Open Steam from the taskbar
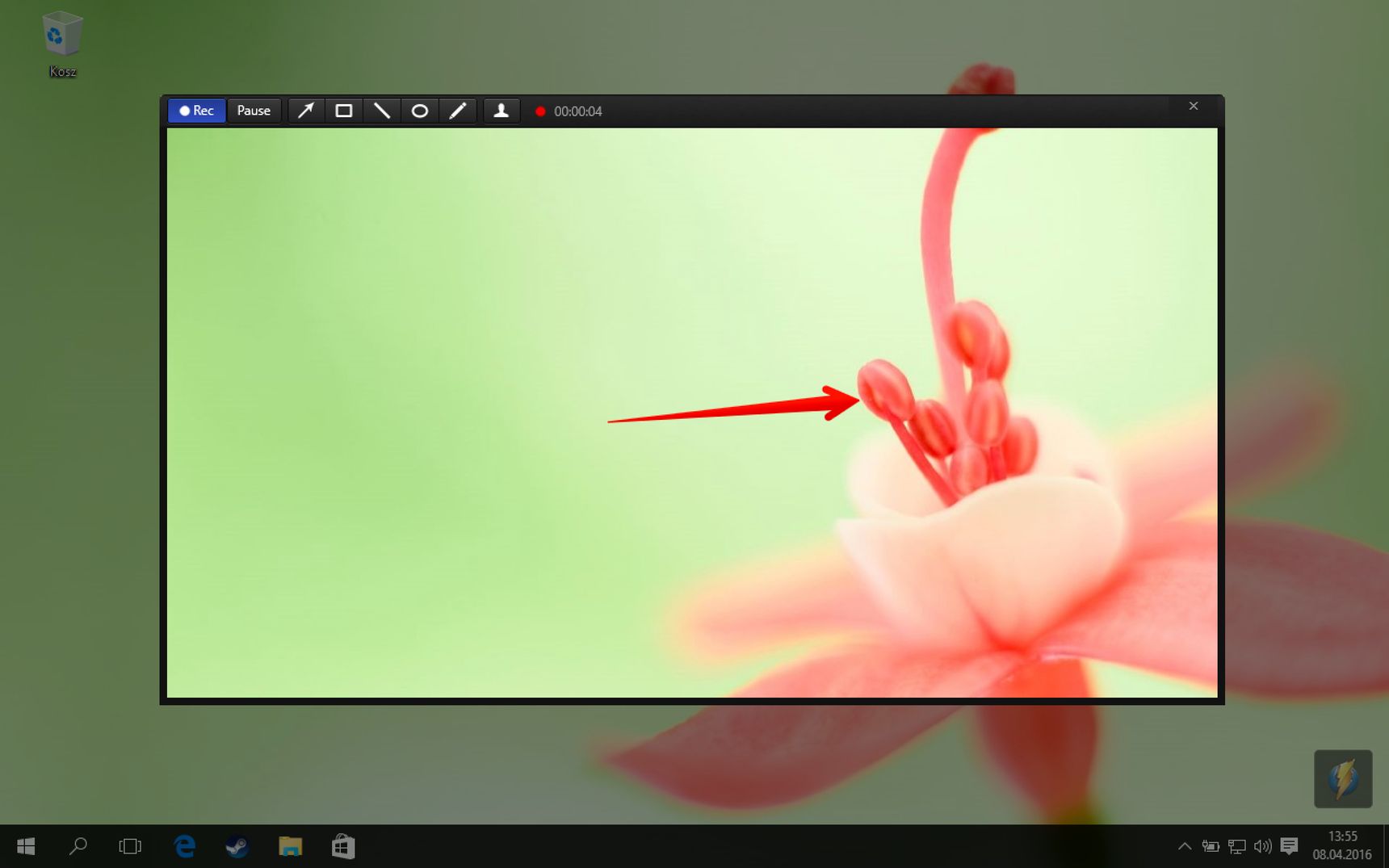 [x=237, y=846]
